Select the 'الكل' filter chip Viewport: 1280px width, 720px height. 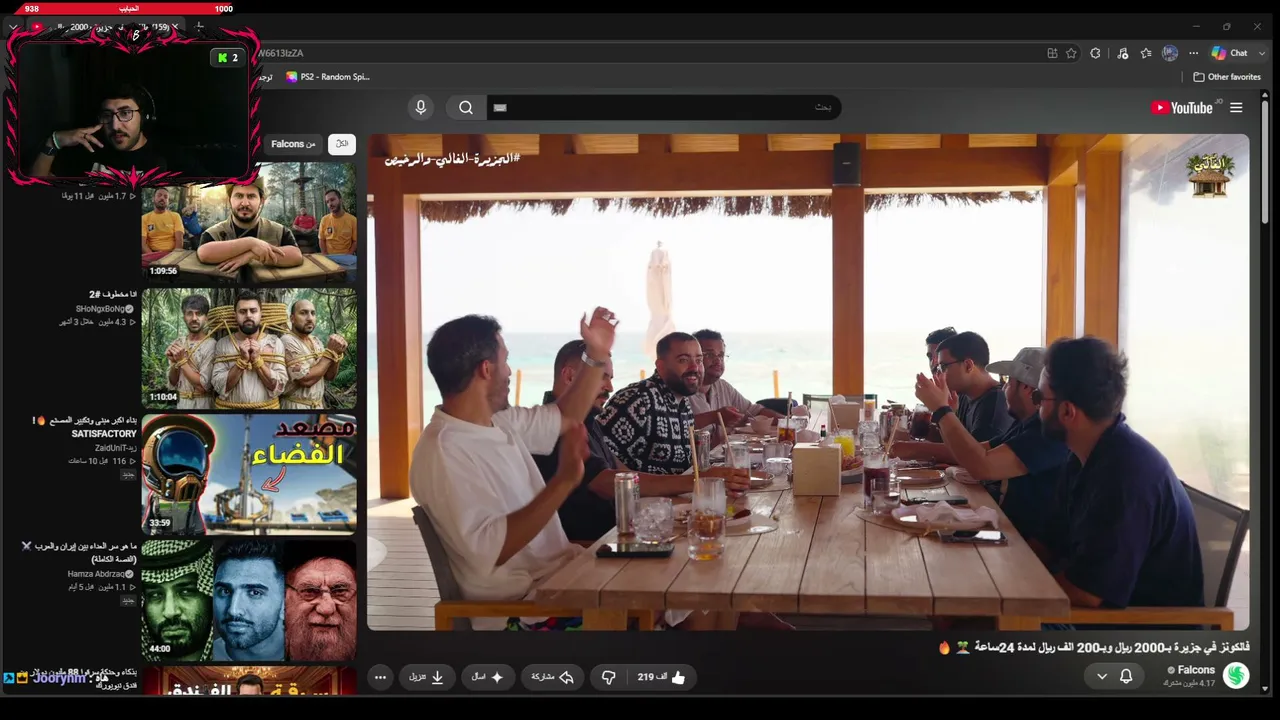pyautogui.click(x=342, y=144)
